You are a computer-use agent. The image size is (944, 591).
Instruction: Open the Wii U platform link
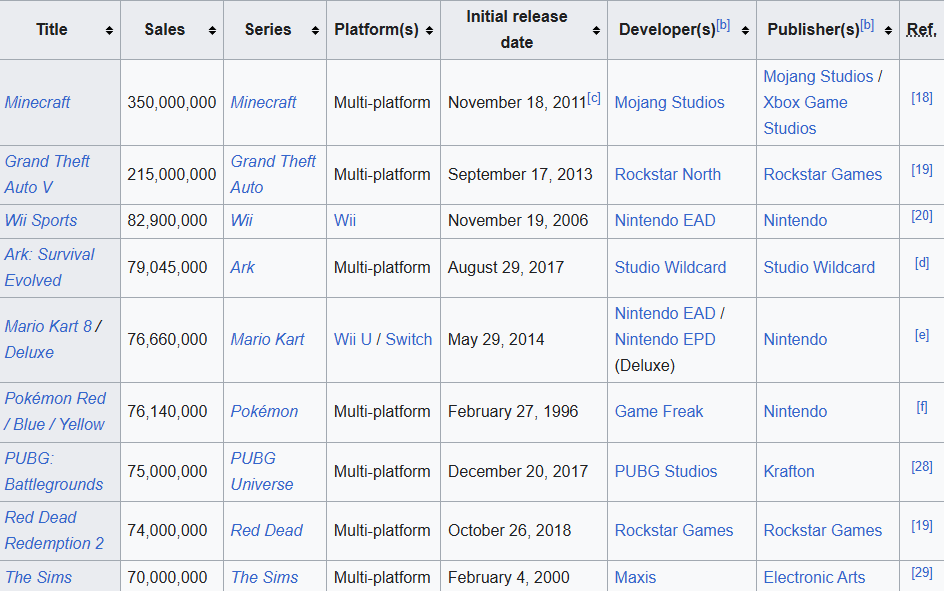click(x=353, y=339)
